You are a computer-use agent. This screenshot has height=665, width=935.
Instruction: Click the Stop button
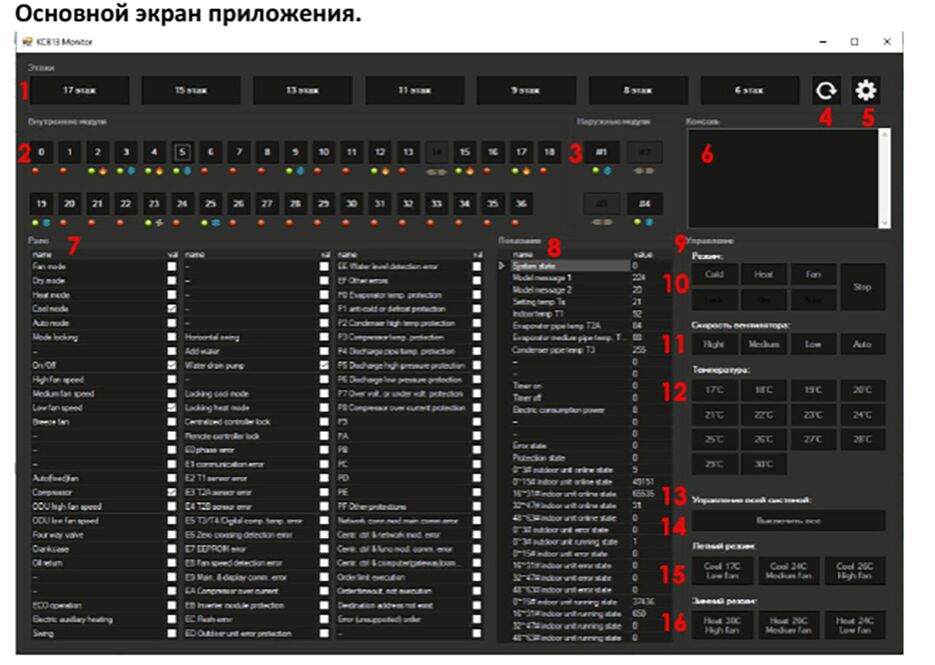[x=862, y=287]
